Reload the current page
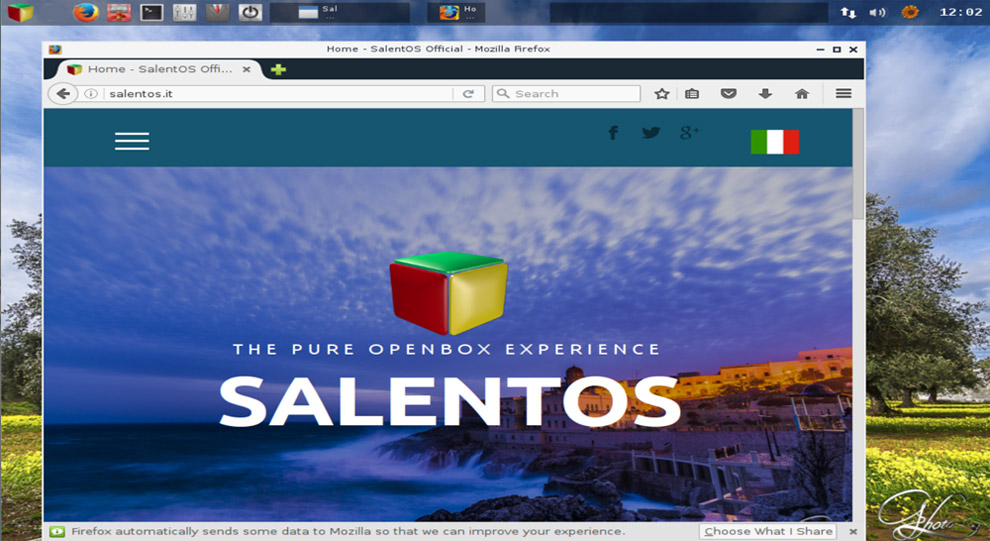This screenshot has width=990, height=541. click(468, 93)
